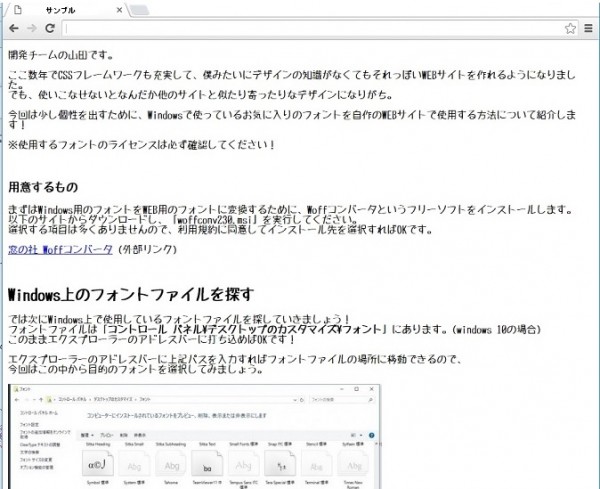This screenshot has width=600, height=489.
Task: Click the 整理 dropdown in the Fonts screenshot
Action: click(x=87, y=435)
